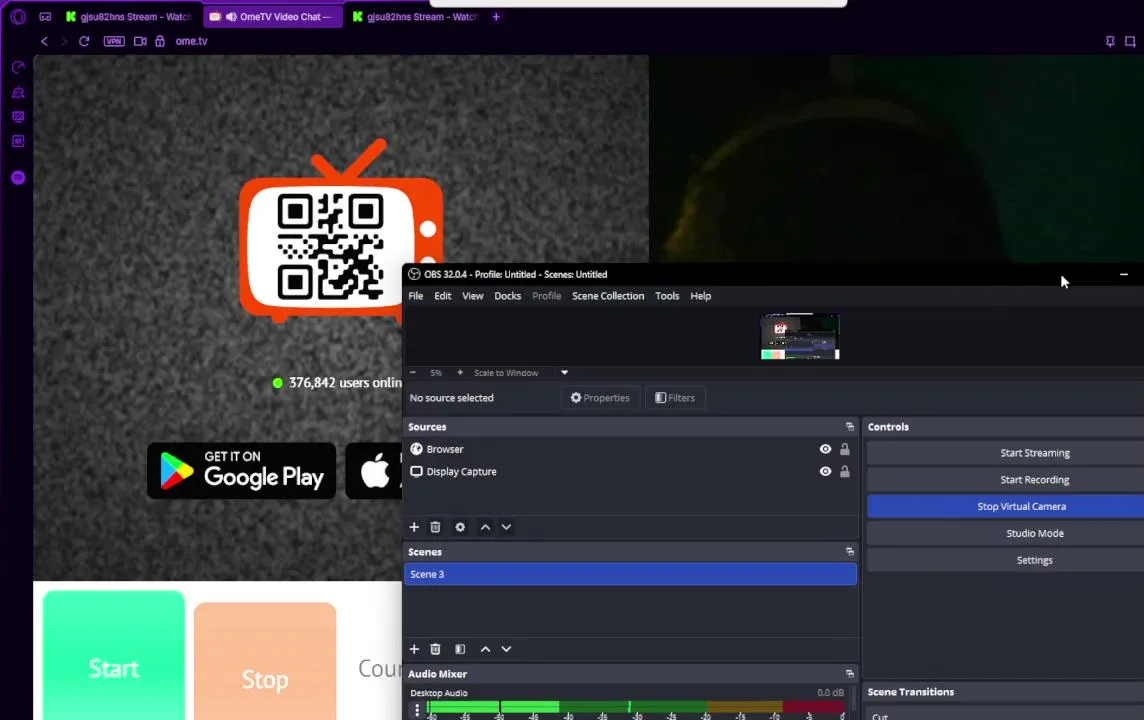Click 0.0 dB Desktop Audio value
Screen dimensions: 1144x720
point(830,692)
